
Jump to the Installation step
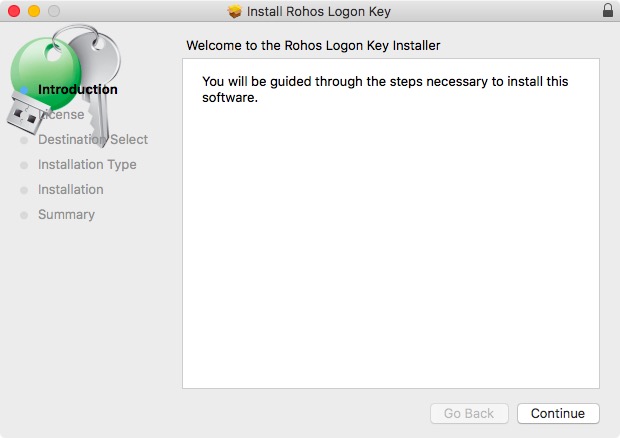pyautogui.click(x=71, y=190)
